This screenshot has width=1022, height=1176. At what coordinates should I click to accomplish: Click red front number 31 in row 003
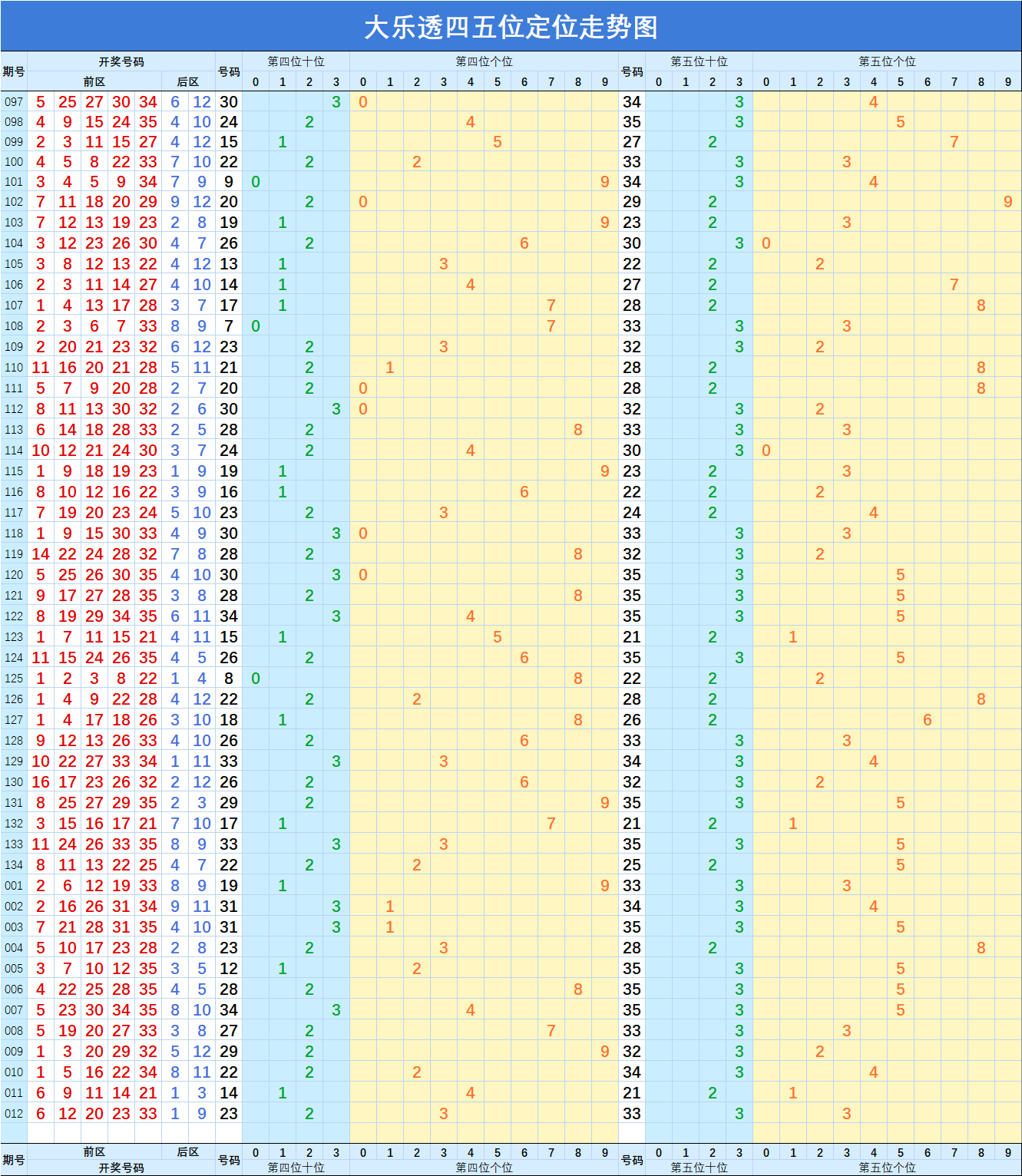(121, 927)
